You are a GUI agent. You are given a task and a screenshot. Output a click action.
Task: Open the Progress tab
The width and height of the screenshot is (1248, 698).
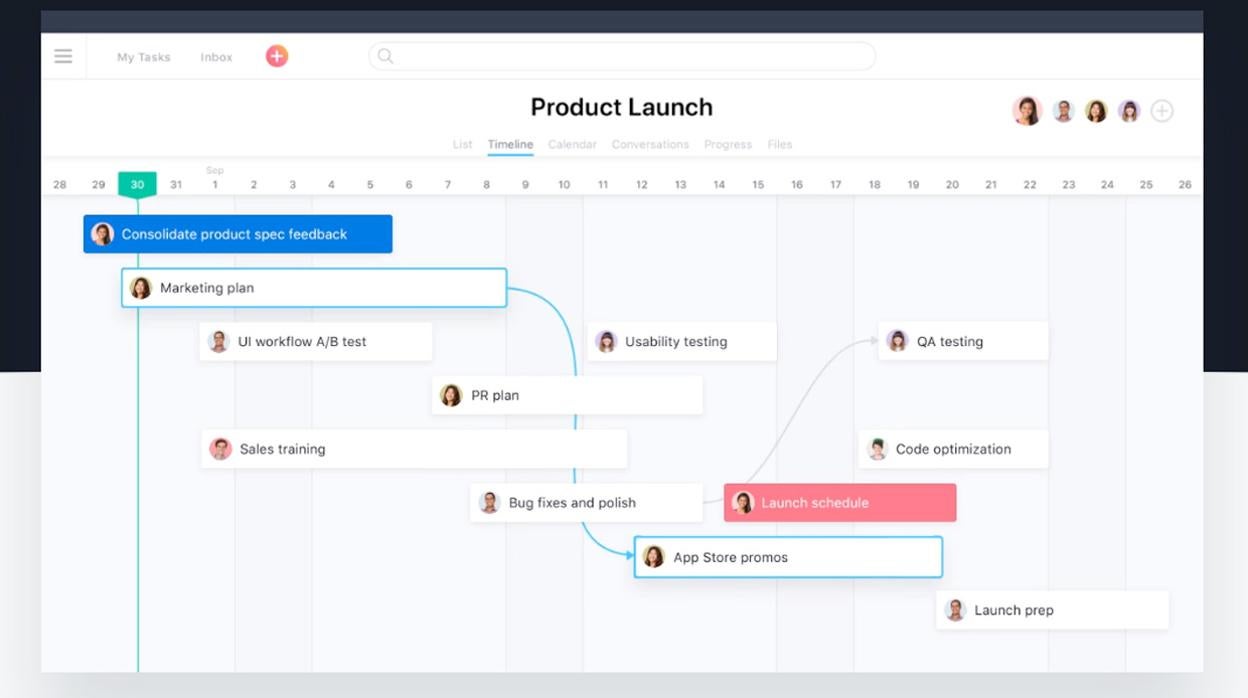click(728, 144)
